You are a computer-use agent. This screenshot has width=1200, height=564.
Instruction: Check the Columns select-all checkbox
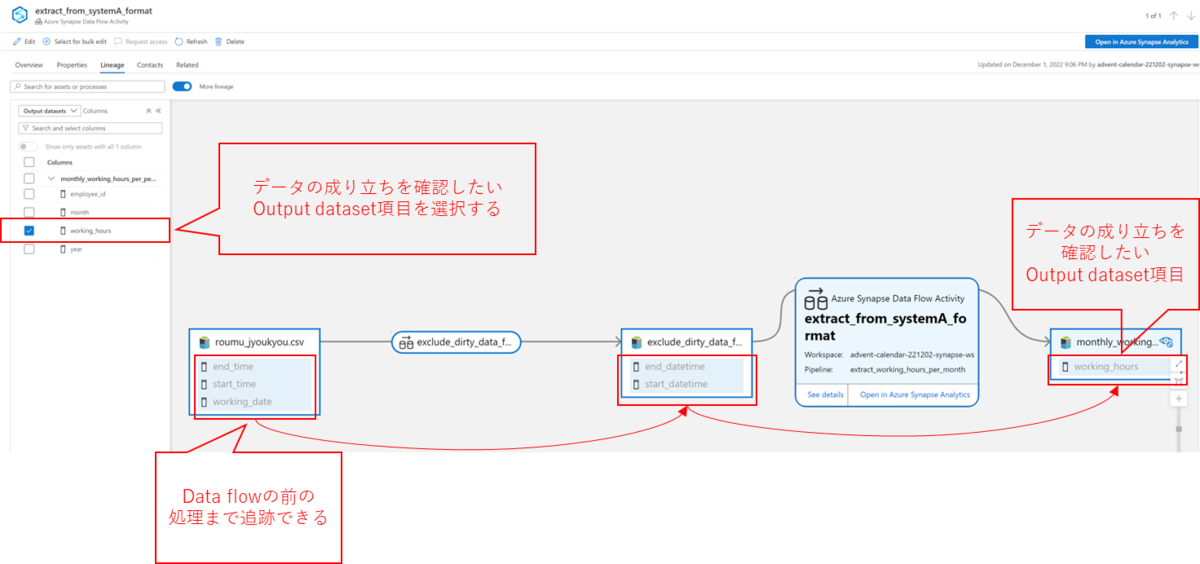(x=29, y=162)
